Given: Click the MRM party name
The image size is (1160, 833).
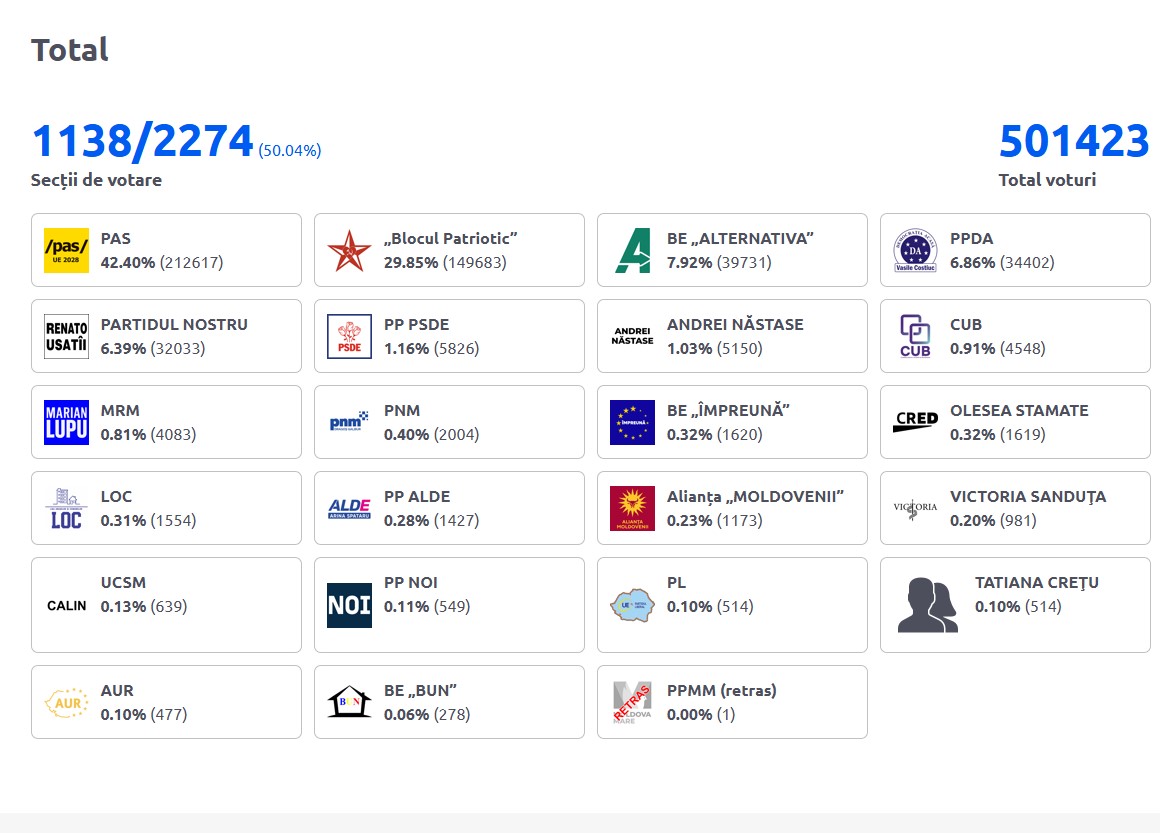Looking at the screenshot, I should click(120, 411).
